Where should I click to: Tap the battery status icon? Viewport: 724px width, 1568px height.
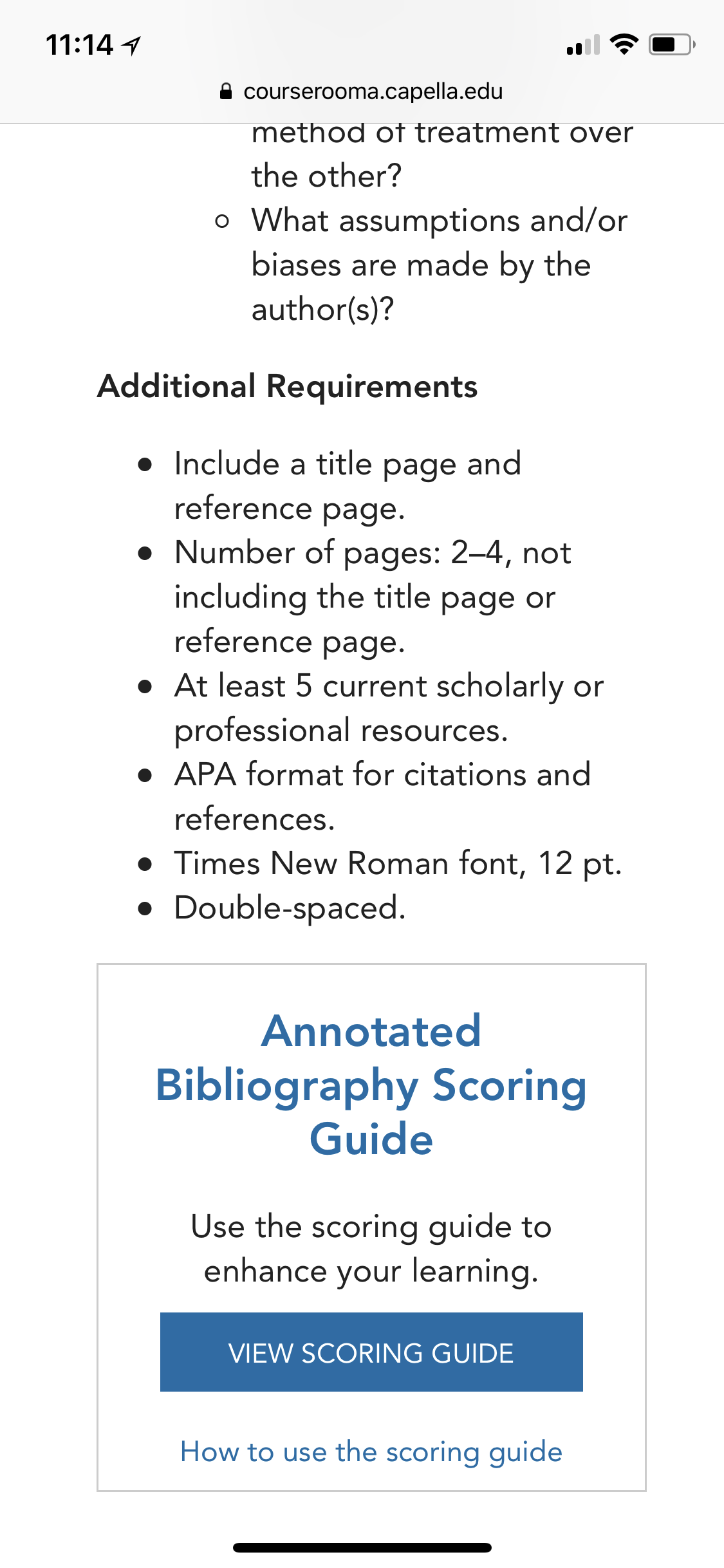[671, 44]
